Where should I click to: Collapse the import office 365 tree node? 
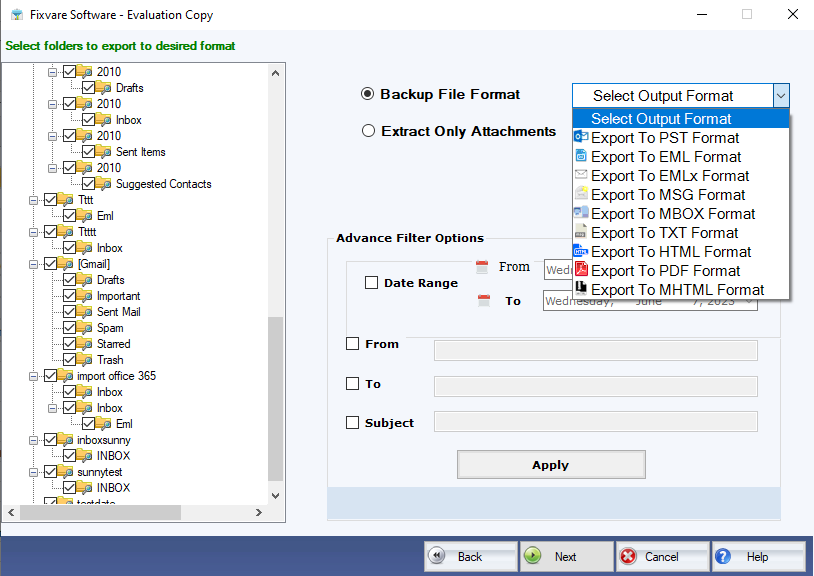[35, 375]
